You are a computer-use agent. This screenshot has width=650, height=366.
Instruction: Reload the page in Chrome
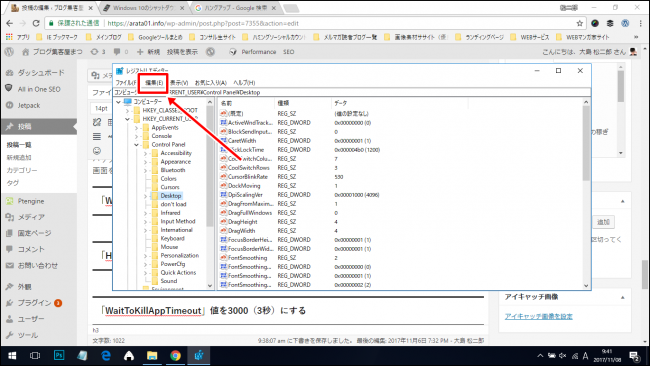click(x=36, y=23)
